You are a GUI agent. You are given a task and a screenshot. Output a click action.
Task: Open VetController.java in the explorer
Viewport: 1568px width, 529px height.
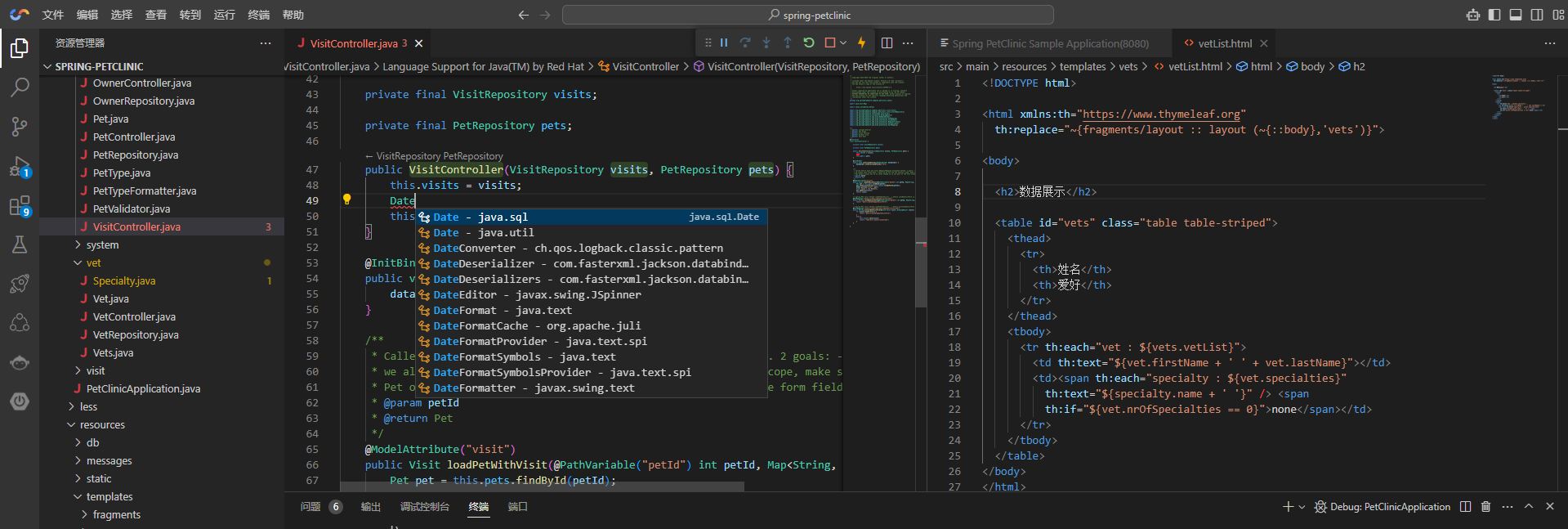click(x=134, y=317)
